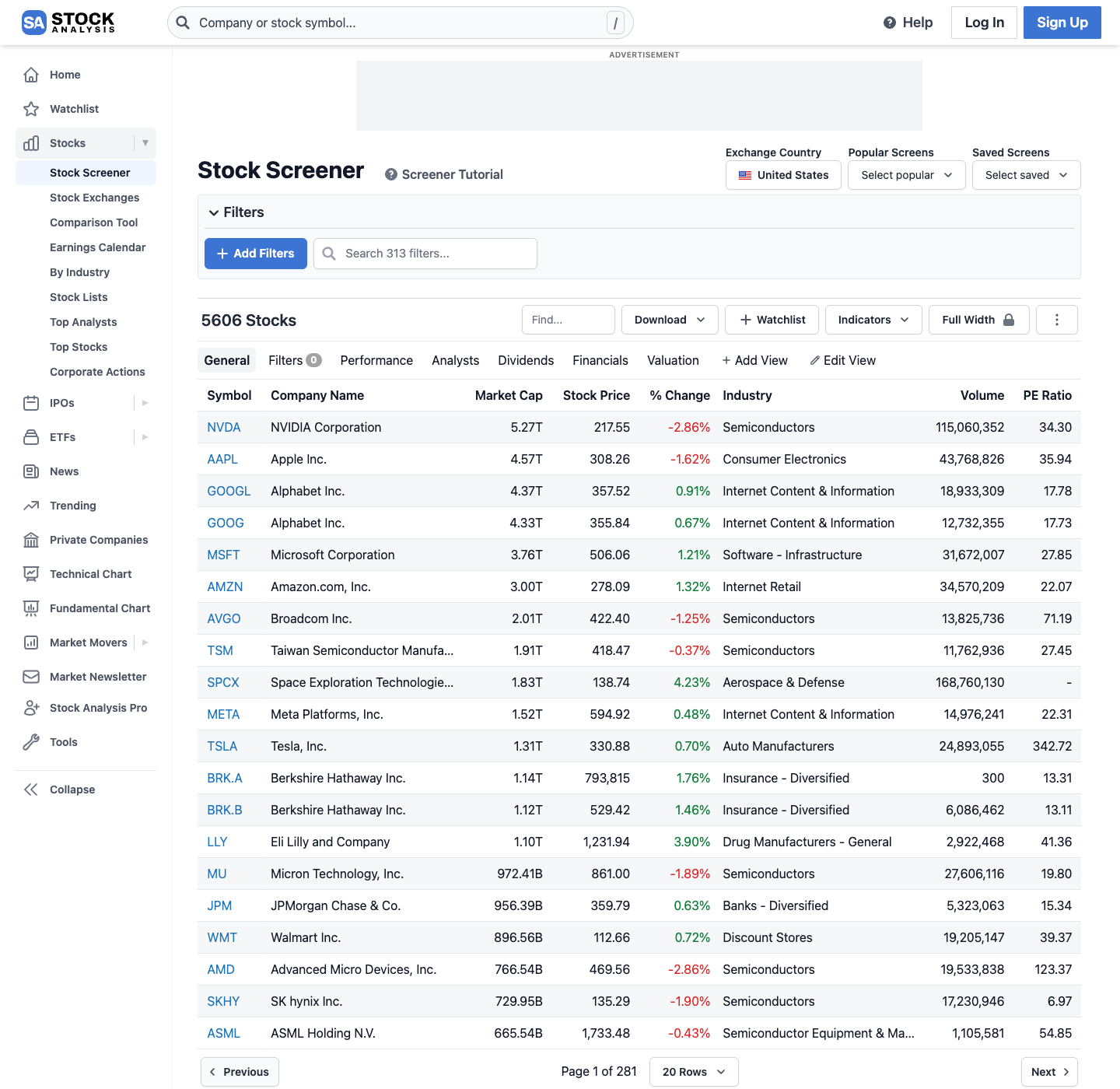Open the United States exchange country selector
1120x1089 pixels.
pyautogui.click(x=783, y=175)
